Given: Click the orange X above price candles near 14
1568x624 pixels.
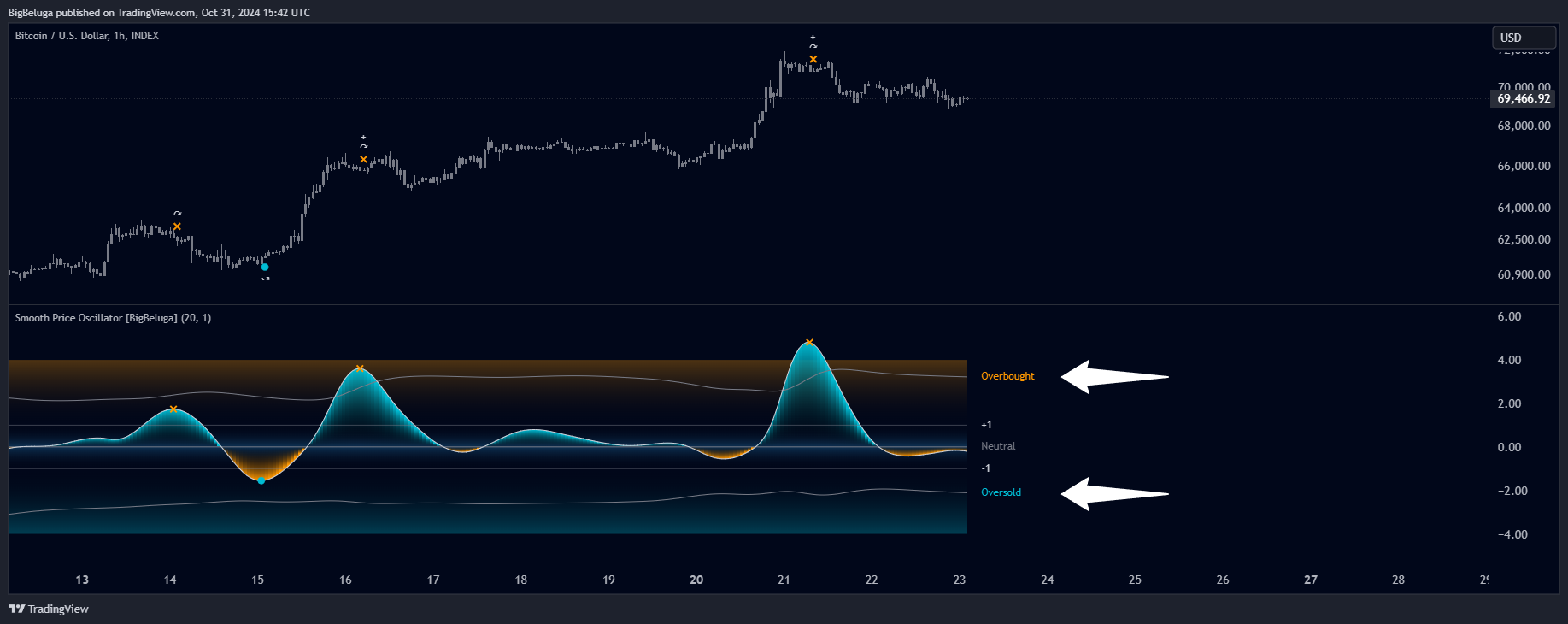Looking at the screenshot, I should pos(177,227).
